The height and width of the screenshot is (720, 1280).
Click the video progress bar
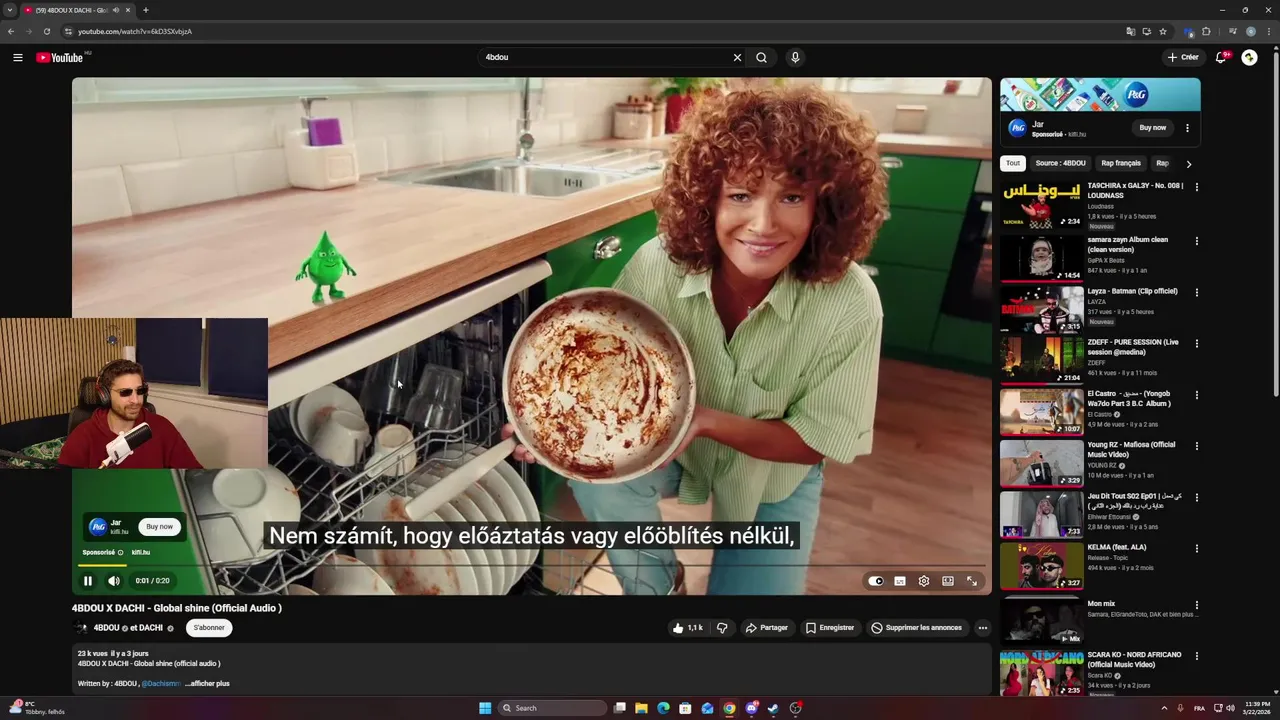(532, 566)
